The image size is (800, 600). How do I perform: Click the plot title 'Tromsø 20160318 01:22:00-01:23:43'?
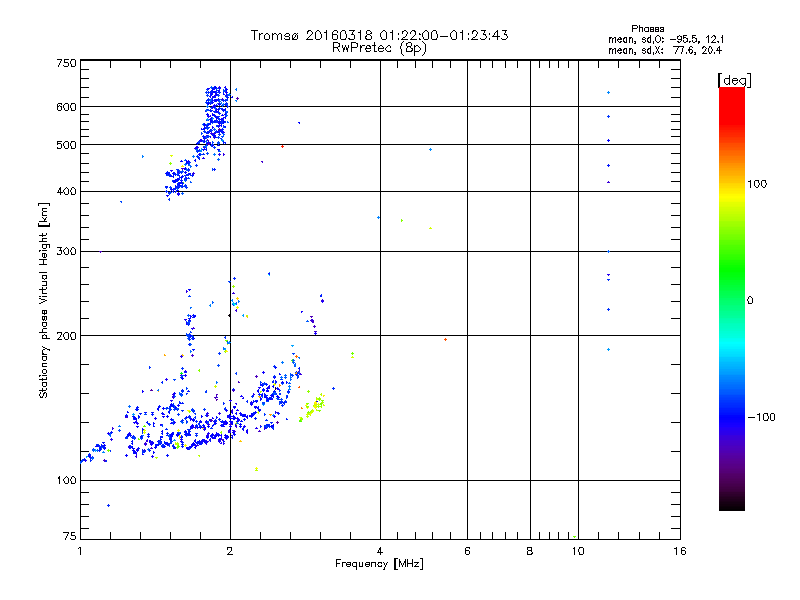379,35
